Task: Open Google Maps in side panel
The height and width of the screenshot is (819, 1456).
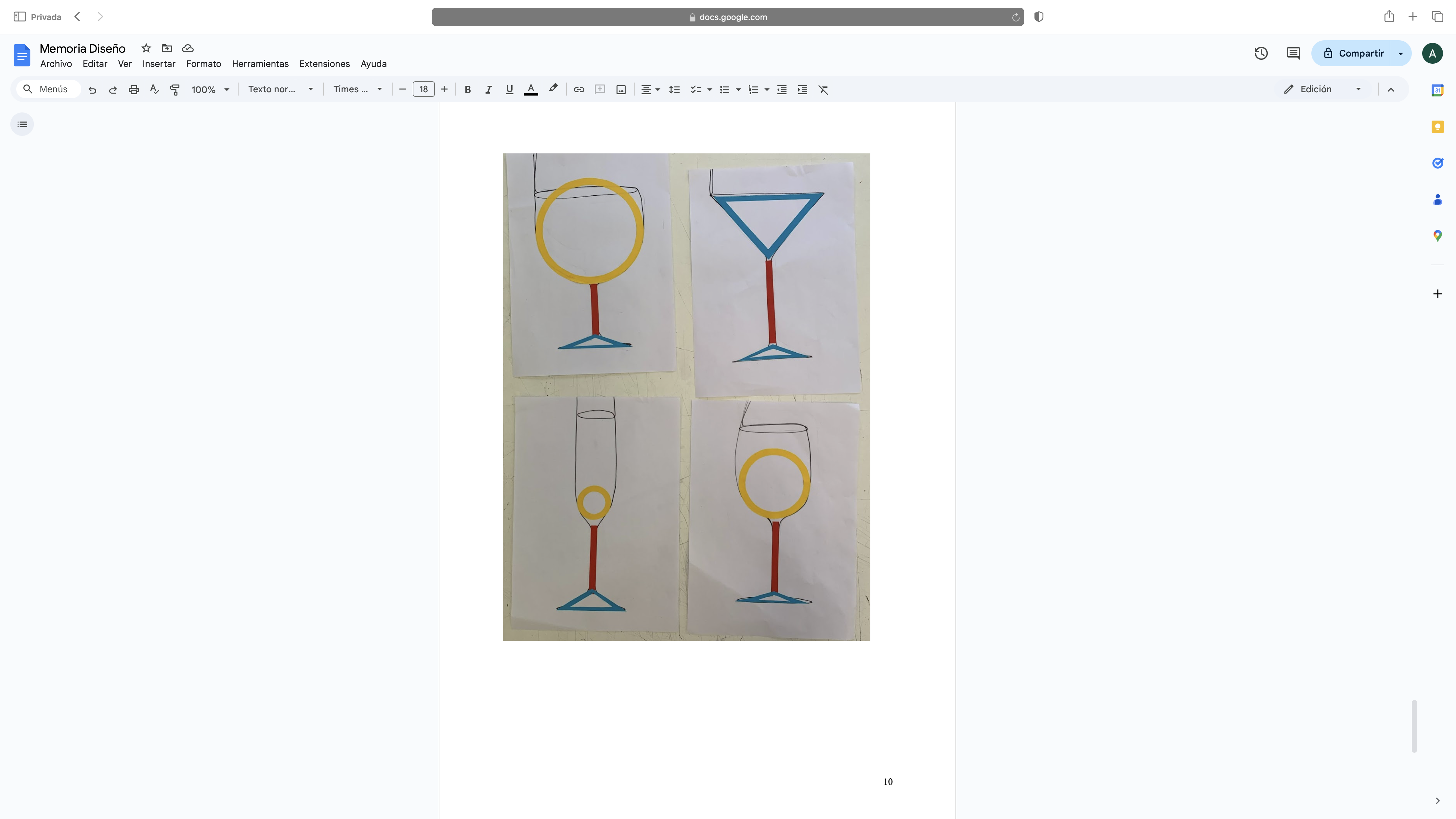Action: tap(1437, 236)
